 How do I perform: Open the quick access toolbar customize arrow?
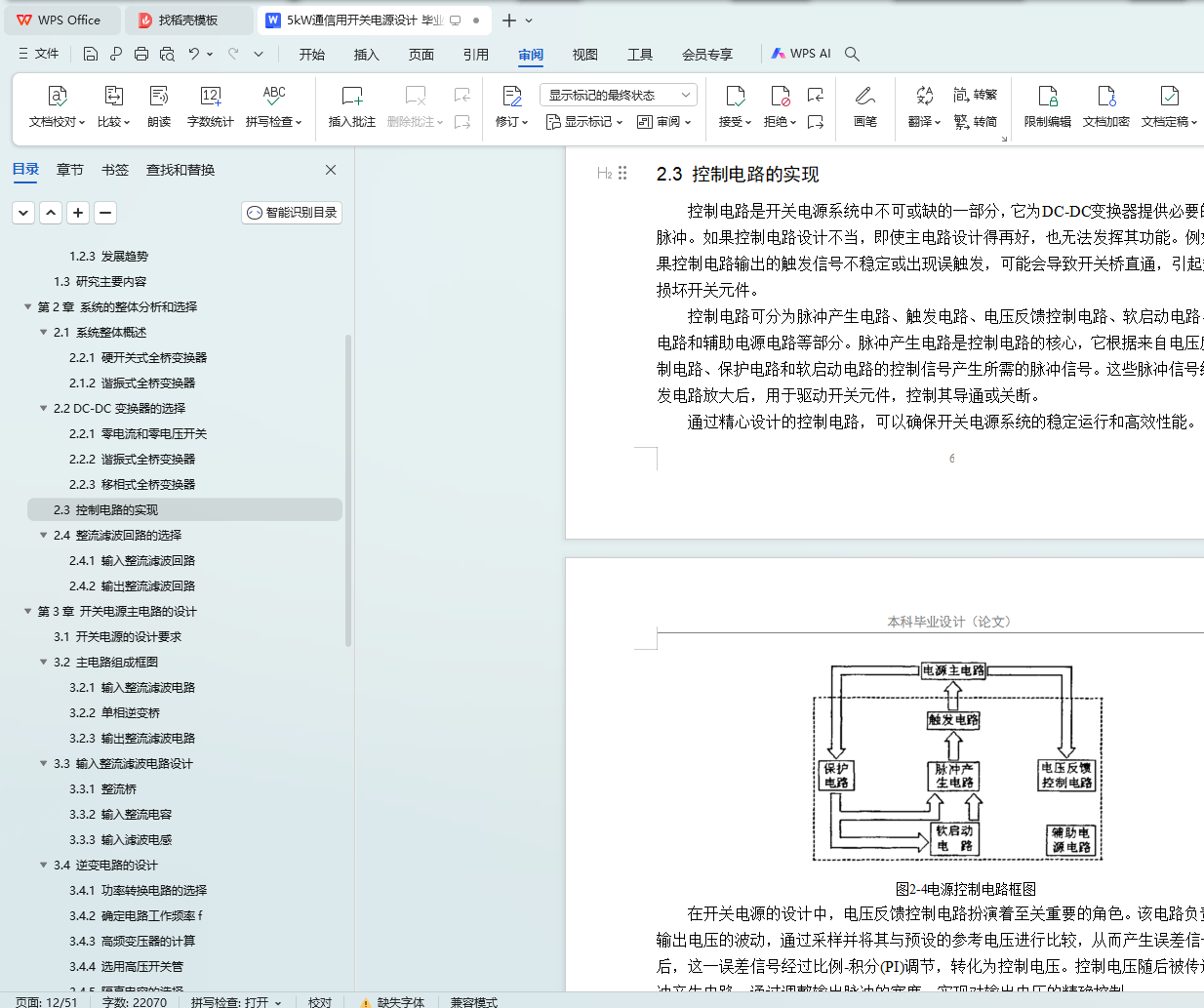click(x=259, y=54)
